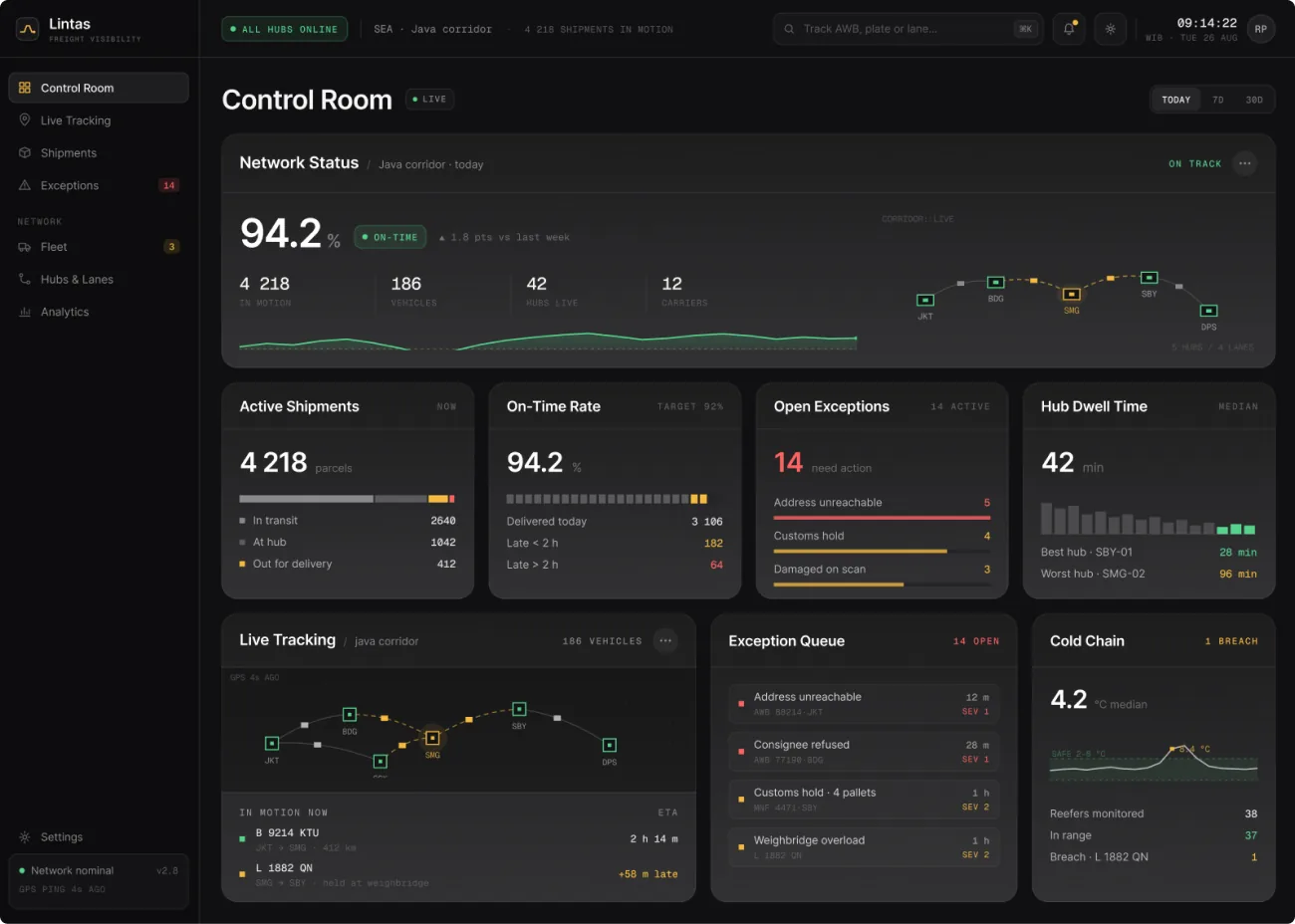1295x924 pixels.
Task: Open Customs hold 4 pallets item
Action: (864, 800)
